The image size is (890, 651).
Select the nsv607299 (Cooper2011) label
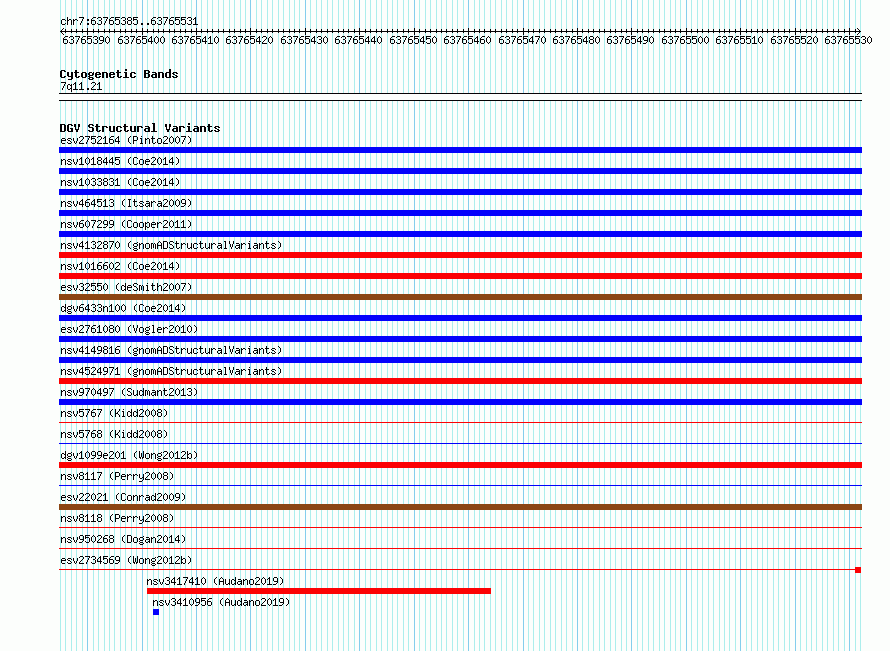click(126, 224)
